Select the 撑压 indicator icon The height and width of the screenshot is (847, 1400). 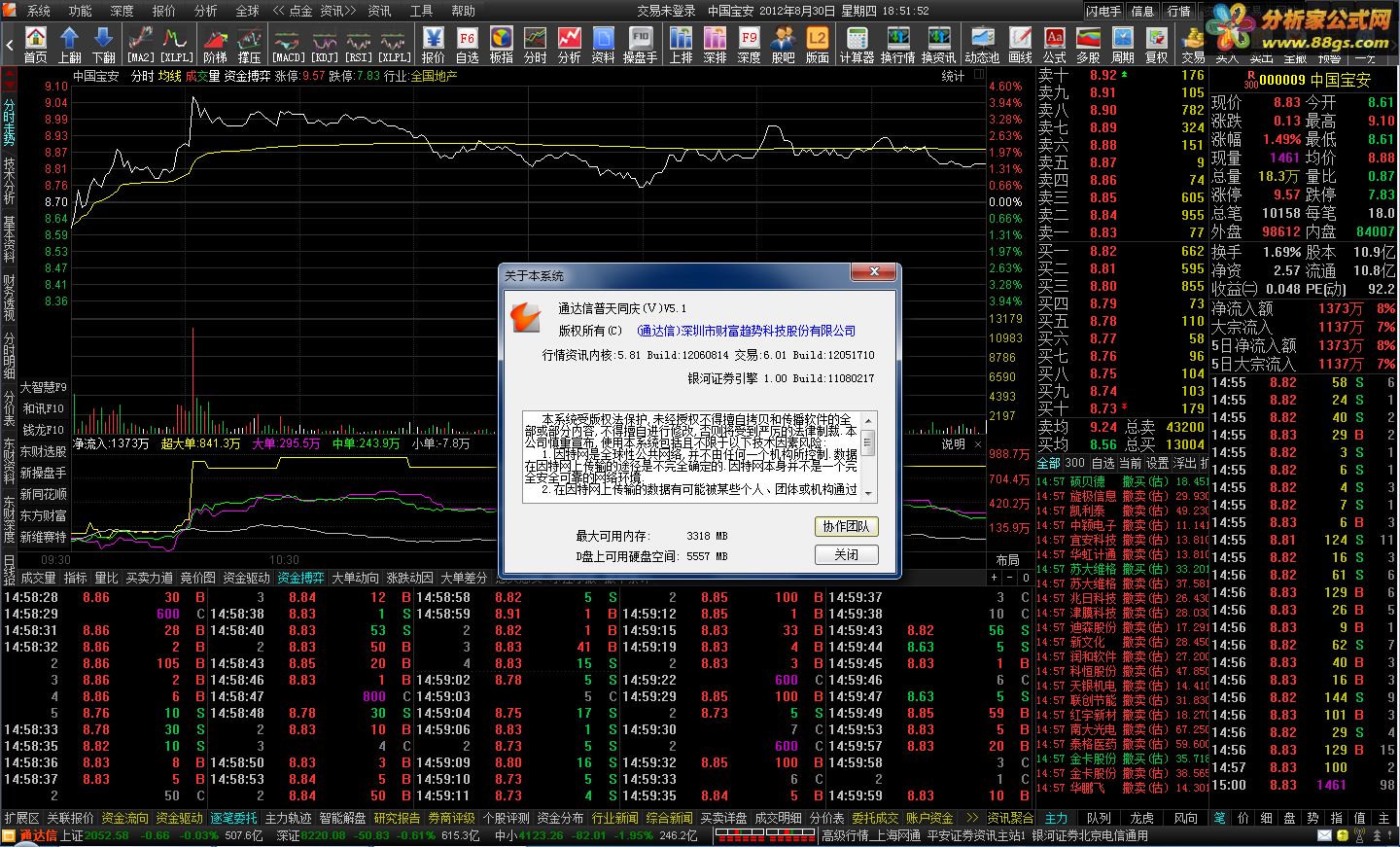tap(250, 45)
